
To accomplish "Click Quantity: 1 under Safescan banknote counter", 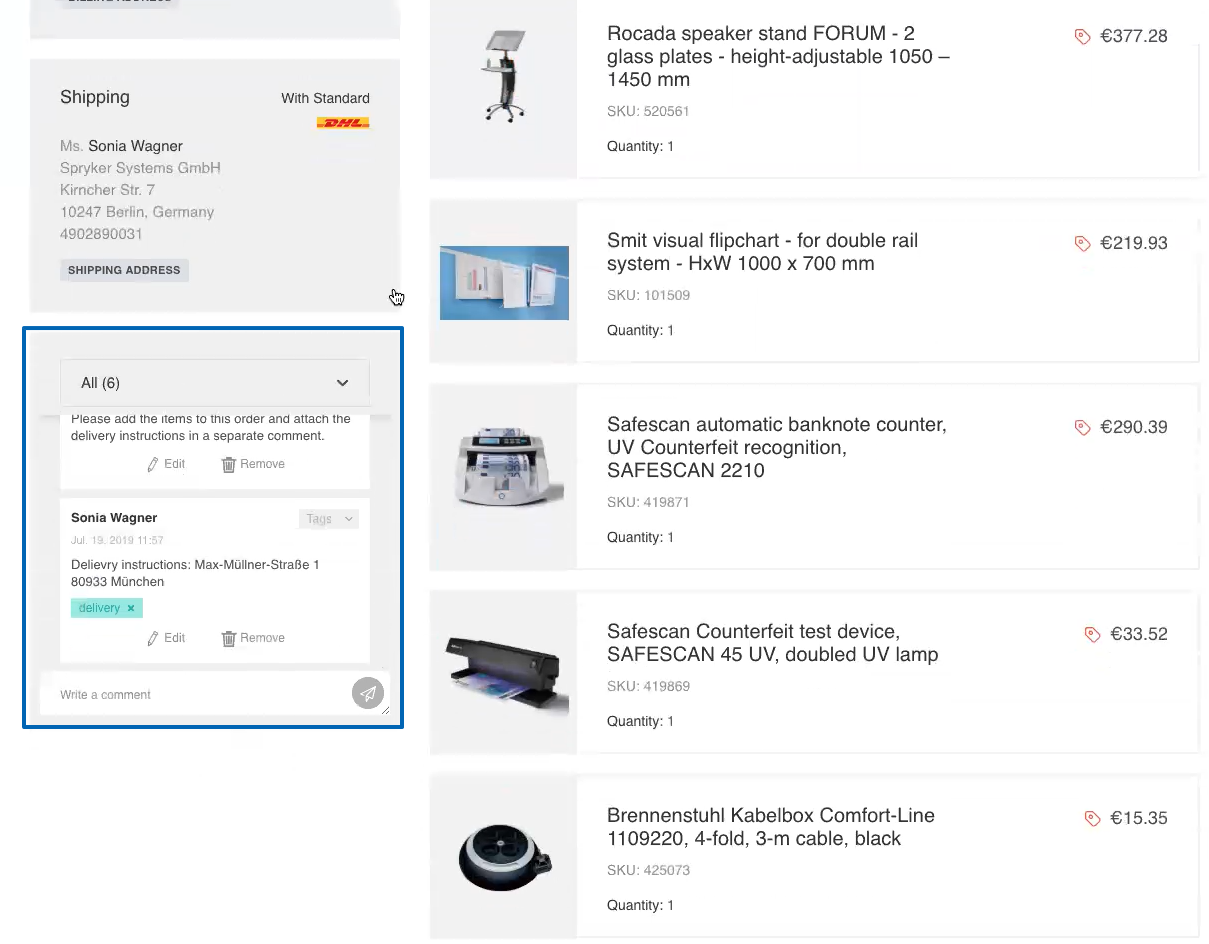I will (x=640, y=538).
